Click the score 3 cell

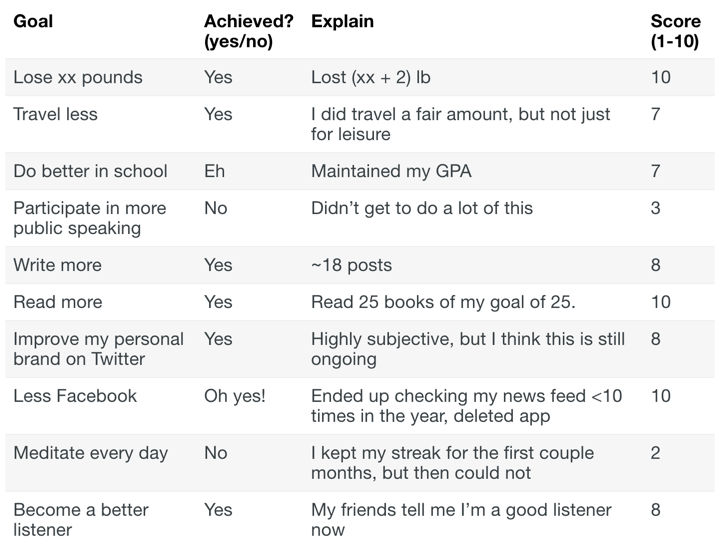655,208
